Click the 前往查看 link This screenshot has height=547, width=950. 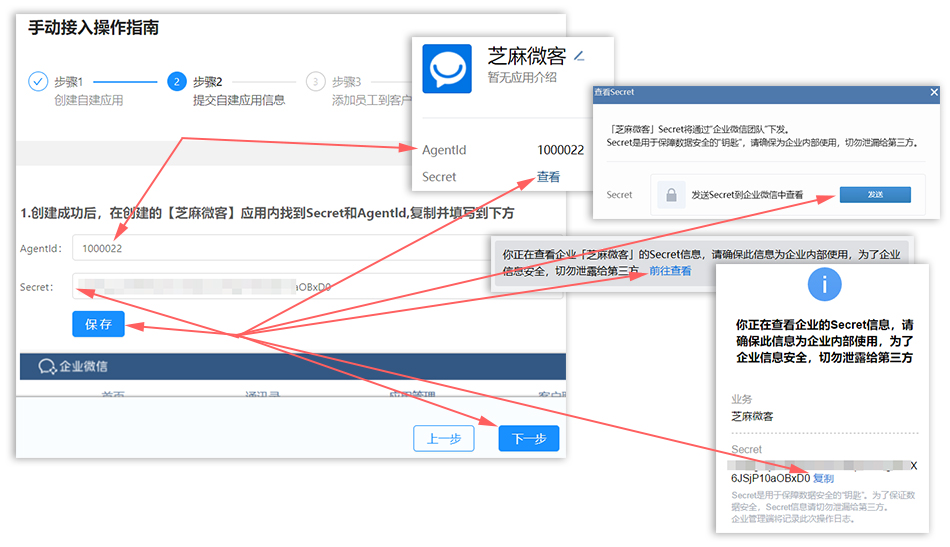point(670,271)
